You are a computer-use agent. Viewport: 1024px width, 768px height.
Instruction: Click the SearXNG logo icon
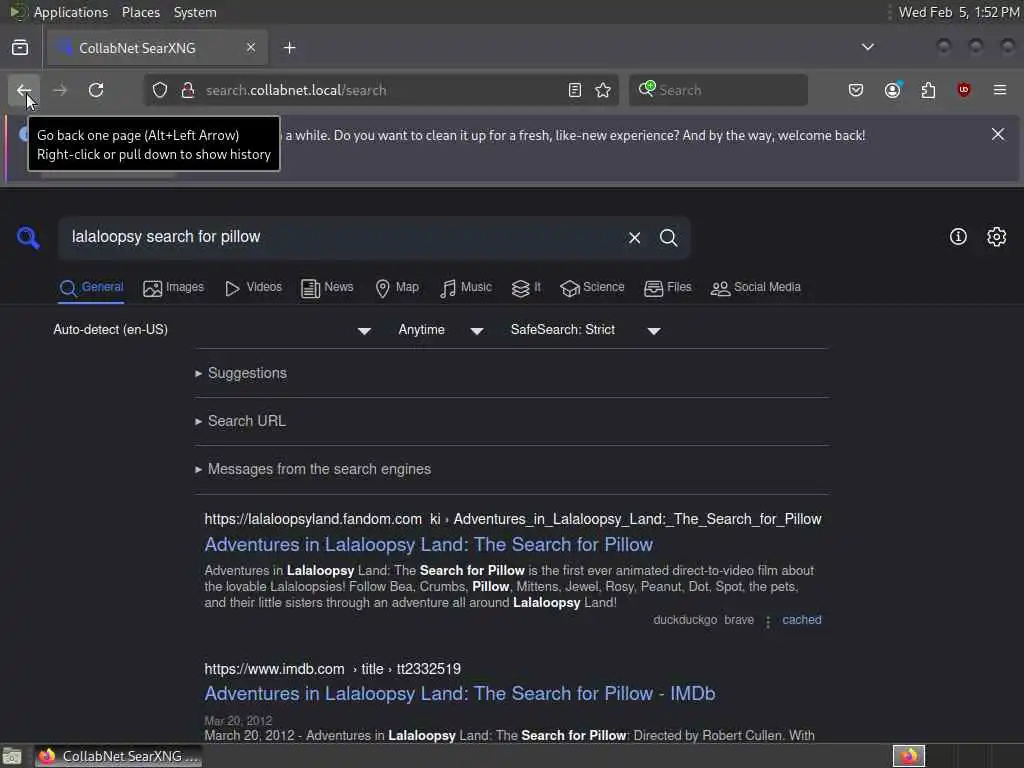click(x=28, y=238)
